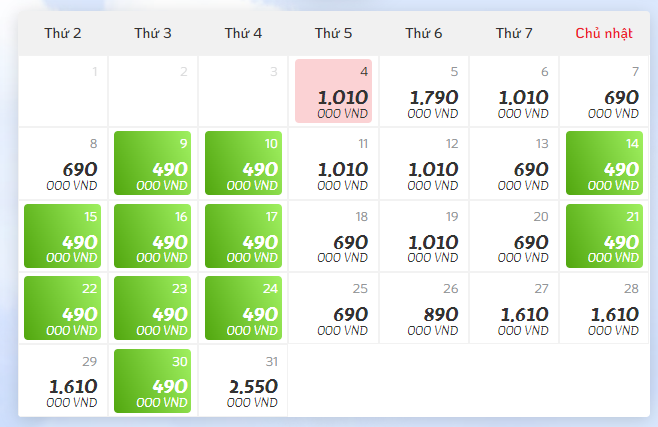Screen dimensions: 658x427
Task: Pick day 29 fare 1,610 VND
Action: click(x=63, y=380)
